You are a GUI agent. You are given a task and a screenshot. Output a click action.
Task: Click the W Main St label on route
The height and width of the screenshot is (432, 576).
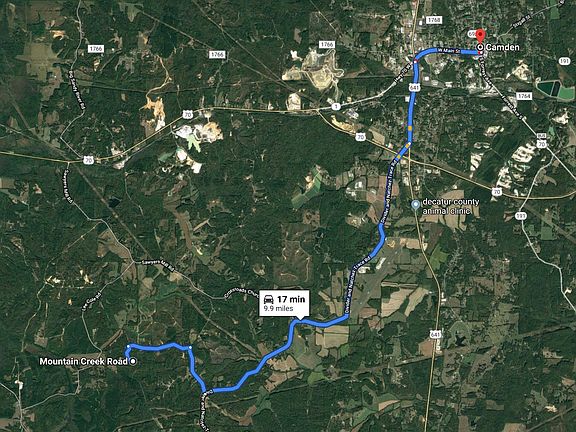click(x=448, y=51)
